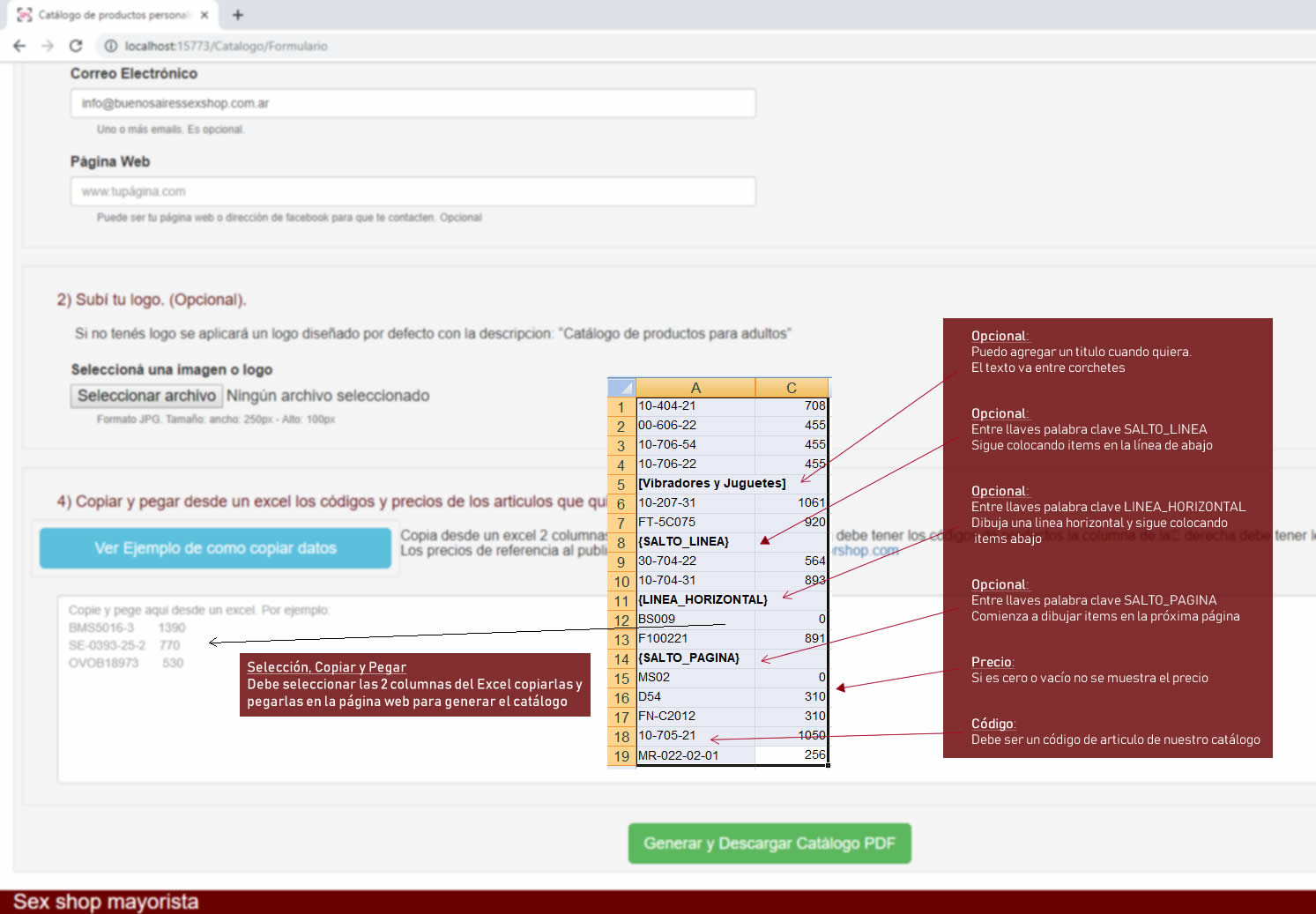Go forward using browser forward arrow
1316x914 pixels.
tap(48, 46)
